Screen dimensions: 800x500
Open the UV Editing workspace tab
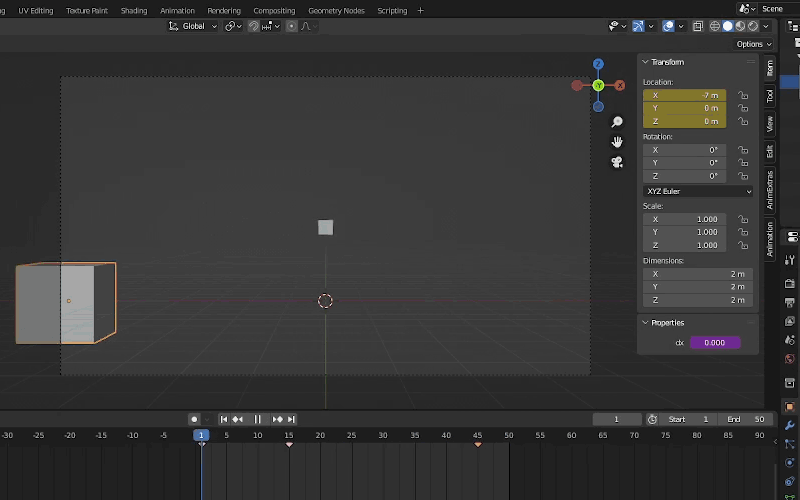coord(36,10)
